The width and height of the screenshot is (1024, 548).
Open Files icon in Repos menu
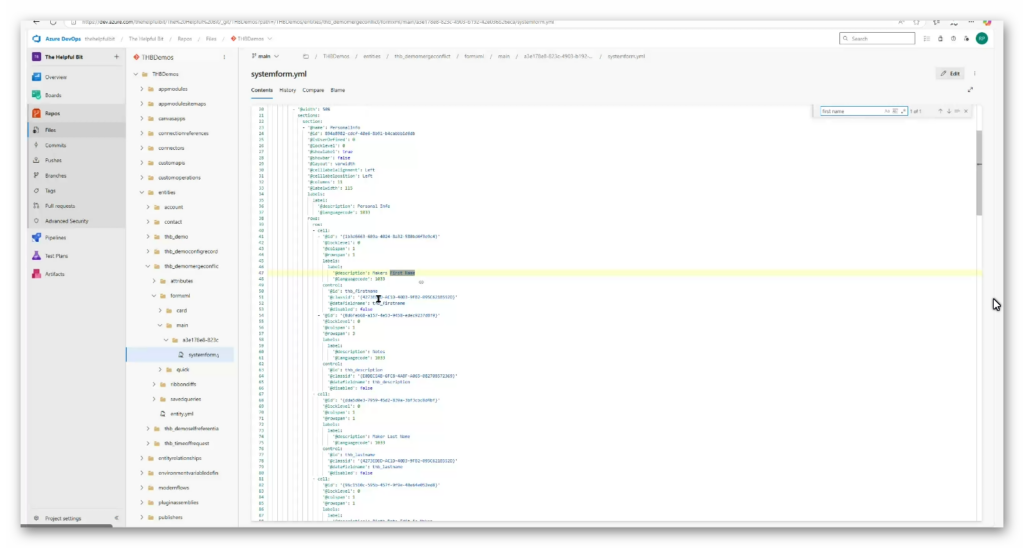point(37,130)
